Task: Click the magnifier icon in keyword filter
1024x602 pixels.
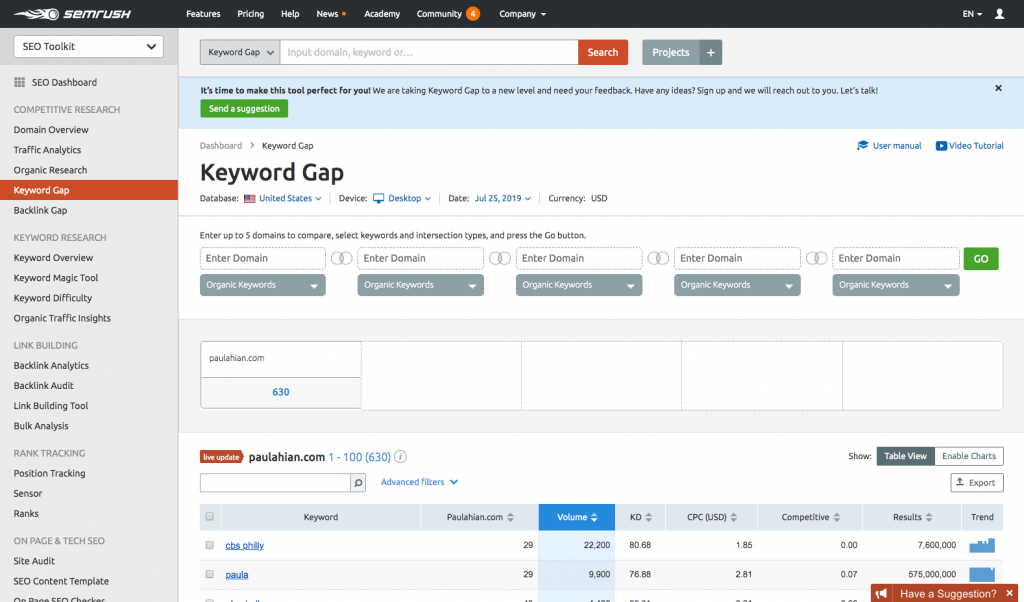Action: [x=358, y=483]
